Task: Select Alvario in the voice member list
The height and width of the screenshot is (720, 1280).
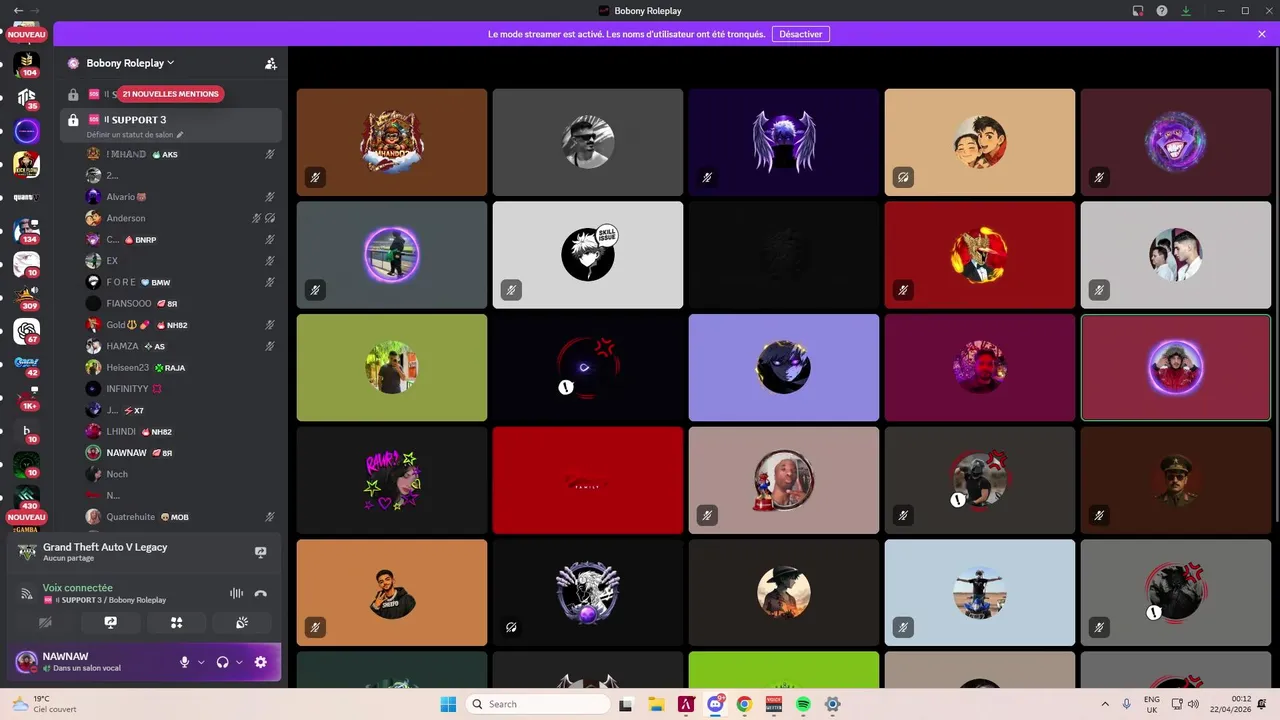Action: coord(180,197)
